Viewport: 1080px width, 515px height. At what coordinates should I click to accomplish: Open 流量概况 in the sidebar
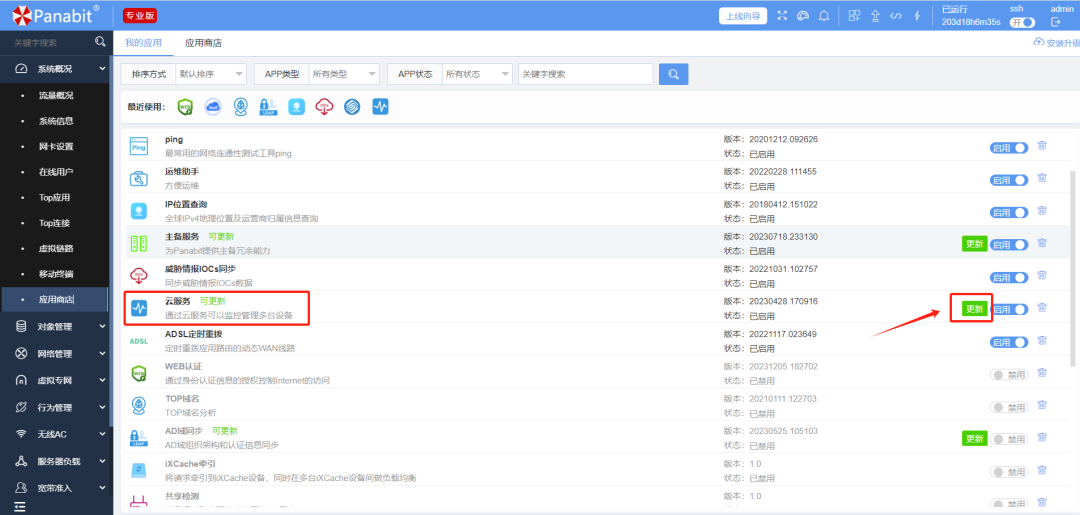tap(56, 96)
